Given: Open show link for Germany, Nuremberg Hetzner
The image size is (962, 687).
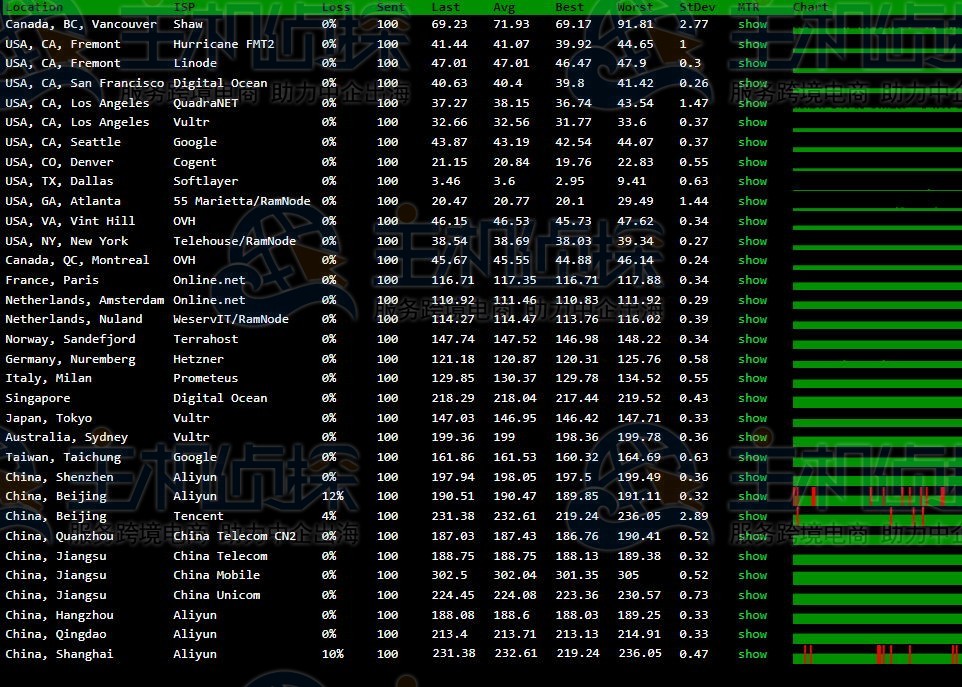Looking at the screenshot, I should [x=752, y=359].
